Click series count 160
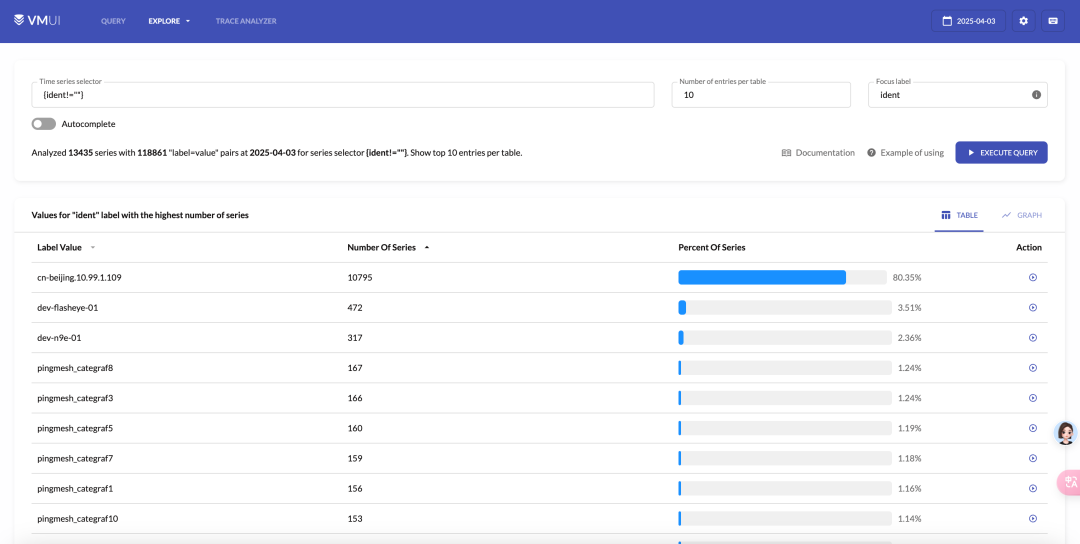1080x544 pixels. click(355, 428)
